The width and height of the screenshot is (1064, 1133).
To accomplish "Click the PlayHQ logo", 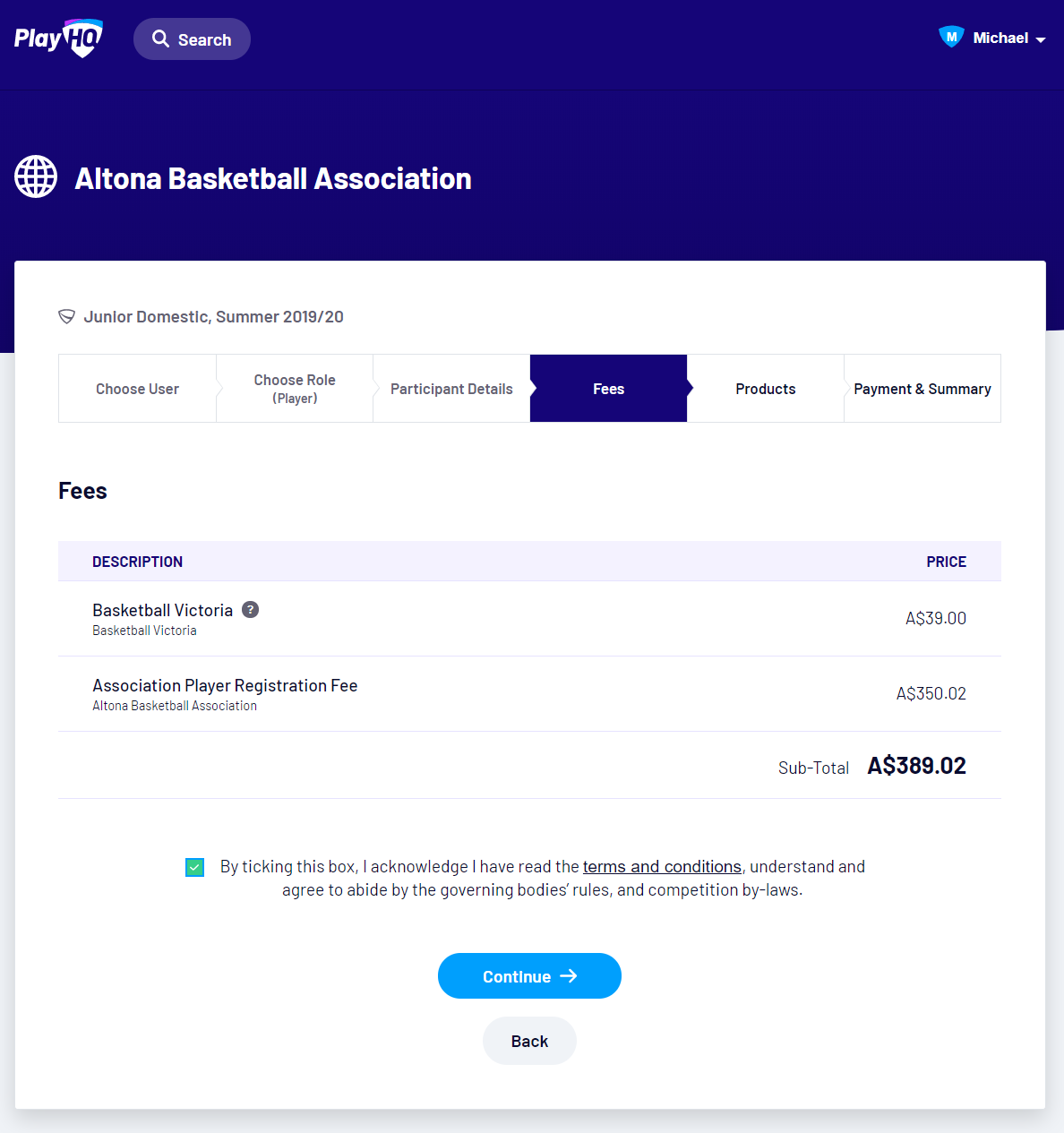I will click(x=58, y=39).
